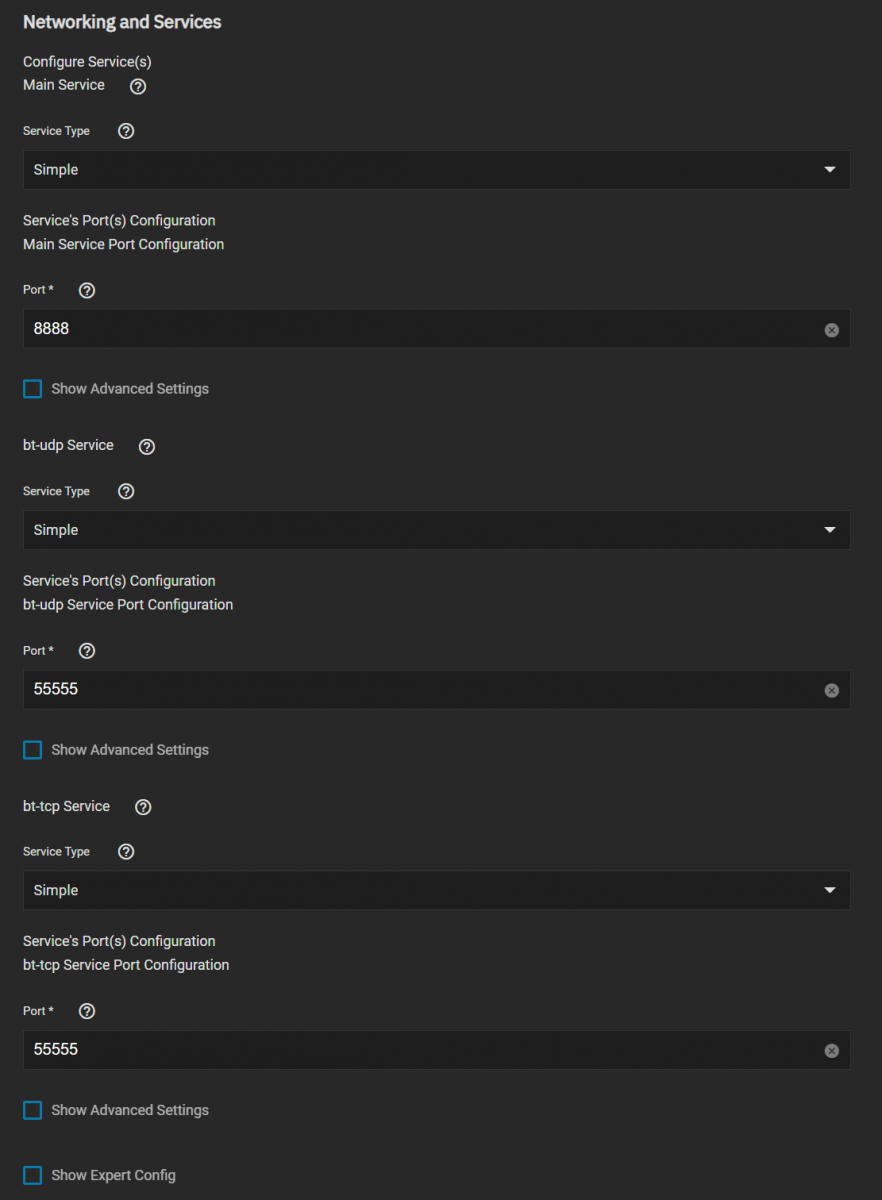Show help for Main Service Port field

coord(87,290)
